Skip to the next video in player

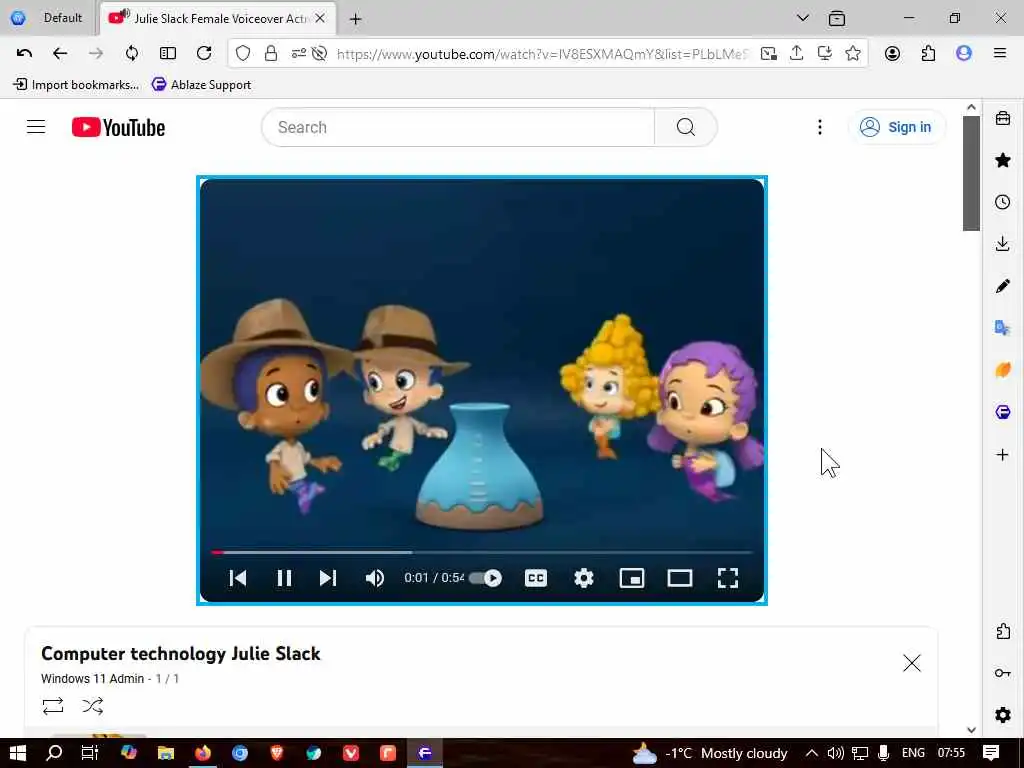328,578
